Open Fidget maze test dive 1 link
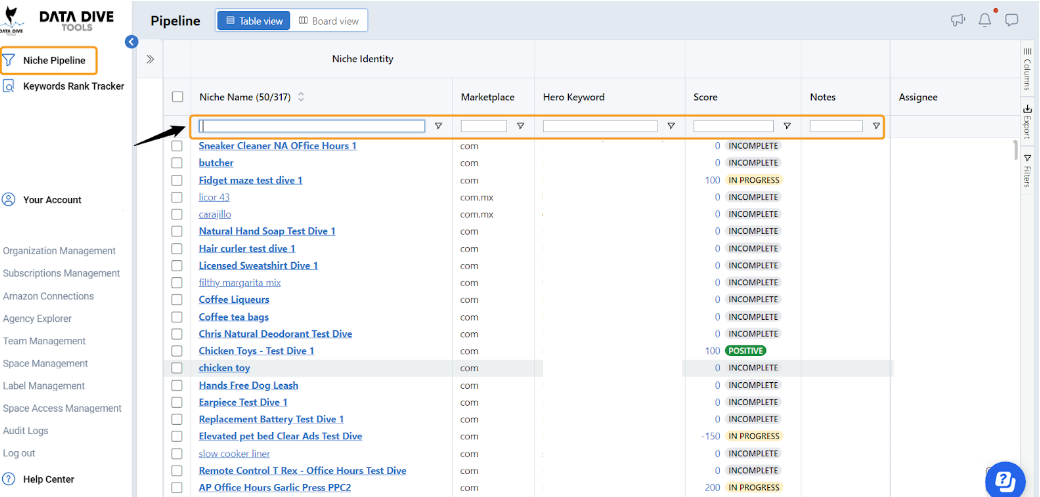This screenshot has height=497, width=1040. coord(251,180)
